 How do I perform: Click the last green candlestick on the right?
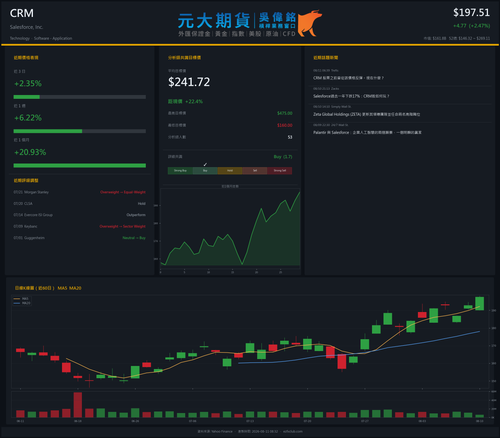tap(480, 303)
